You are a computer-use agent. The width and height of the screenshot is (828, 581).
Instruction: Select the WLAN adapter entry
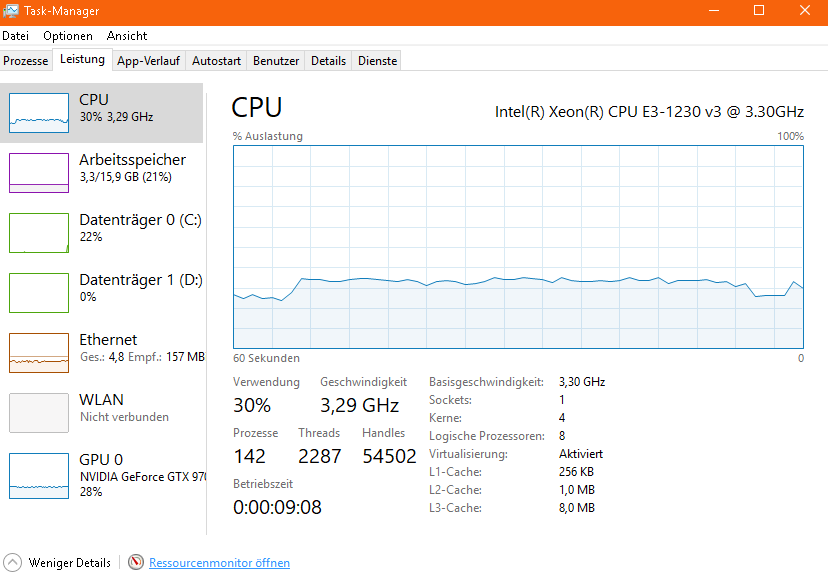coord(39,412)
